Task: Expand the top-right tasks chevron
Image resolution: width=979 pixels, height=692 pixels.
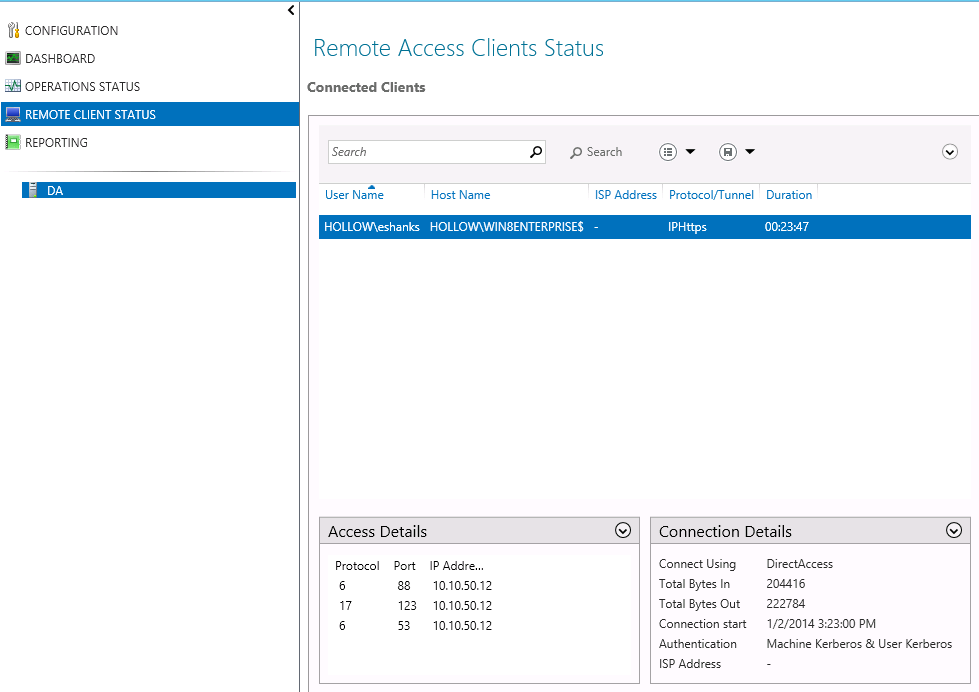Action: tap(949, 151)
